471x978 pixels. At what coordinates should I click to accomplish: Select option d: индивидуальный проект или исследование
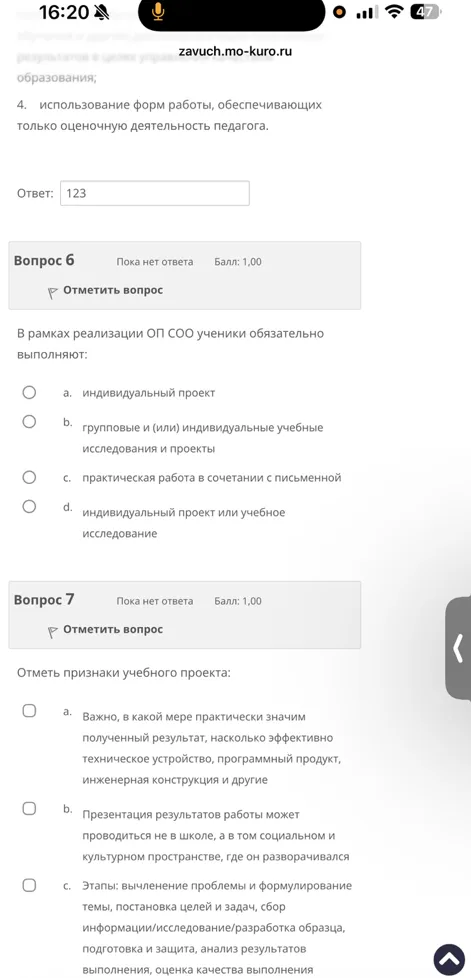coord(29,506)
